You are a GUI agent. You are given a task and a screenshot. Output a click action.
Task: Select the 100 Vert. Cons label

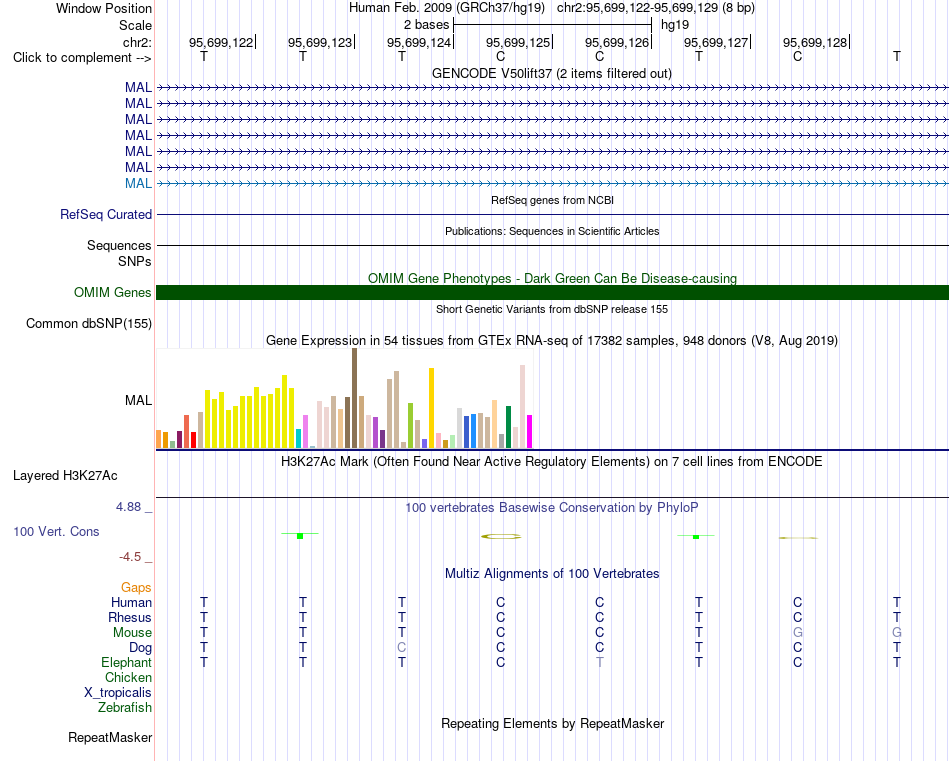tap(56, 531)
